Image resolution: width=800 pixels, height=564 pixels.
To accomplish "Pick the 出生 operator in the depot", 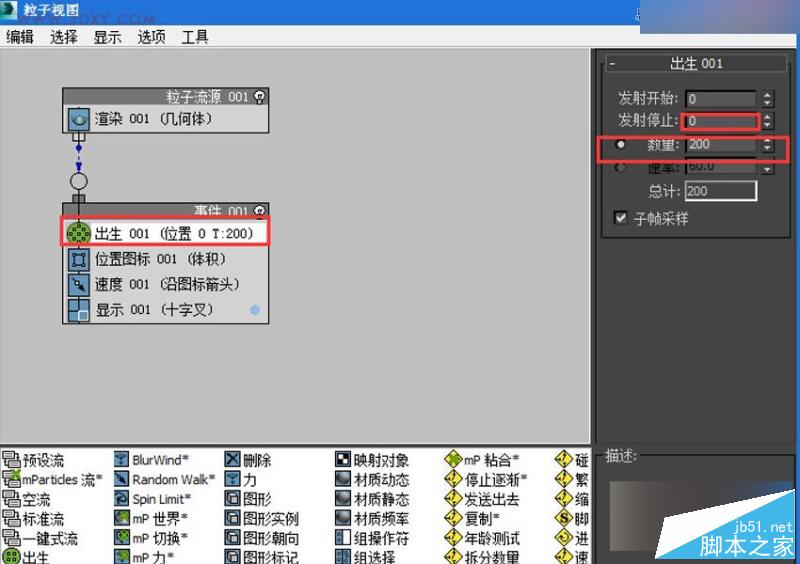I will (x=26, y=556).
